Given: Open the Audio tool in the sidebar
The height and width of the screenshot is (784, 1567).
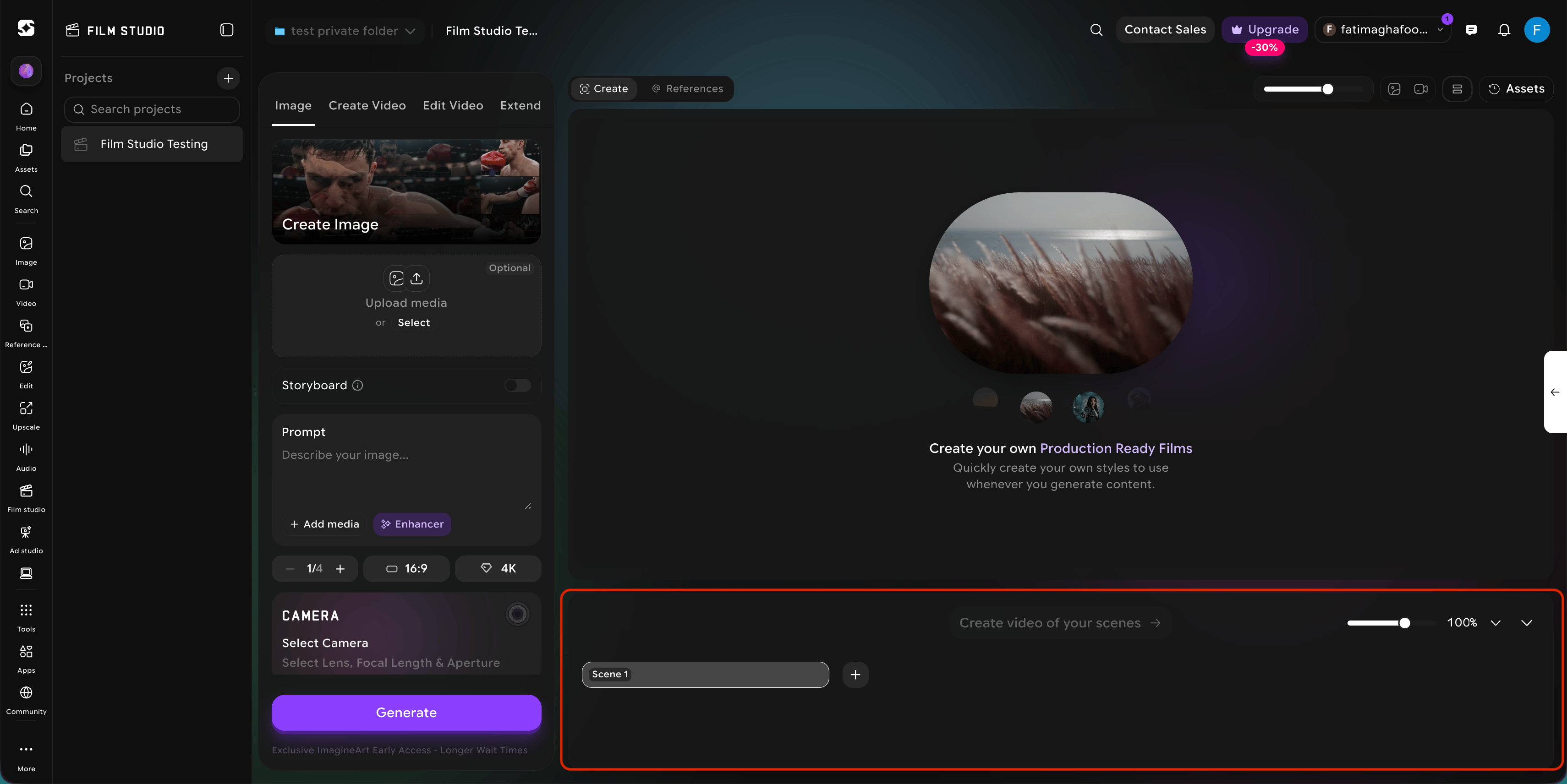Looking at the screenshot, I should click(x=26, y=457).
